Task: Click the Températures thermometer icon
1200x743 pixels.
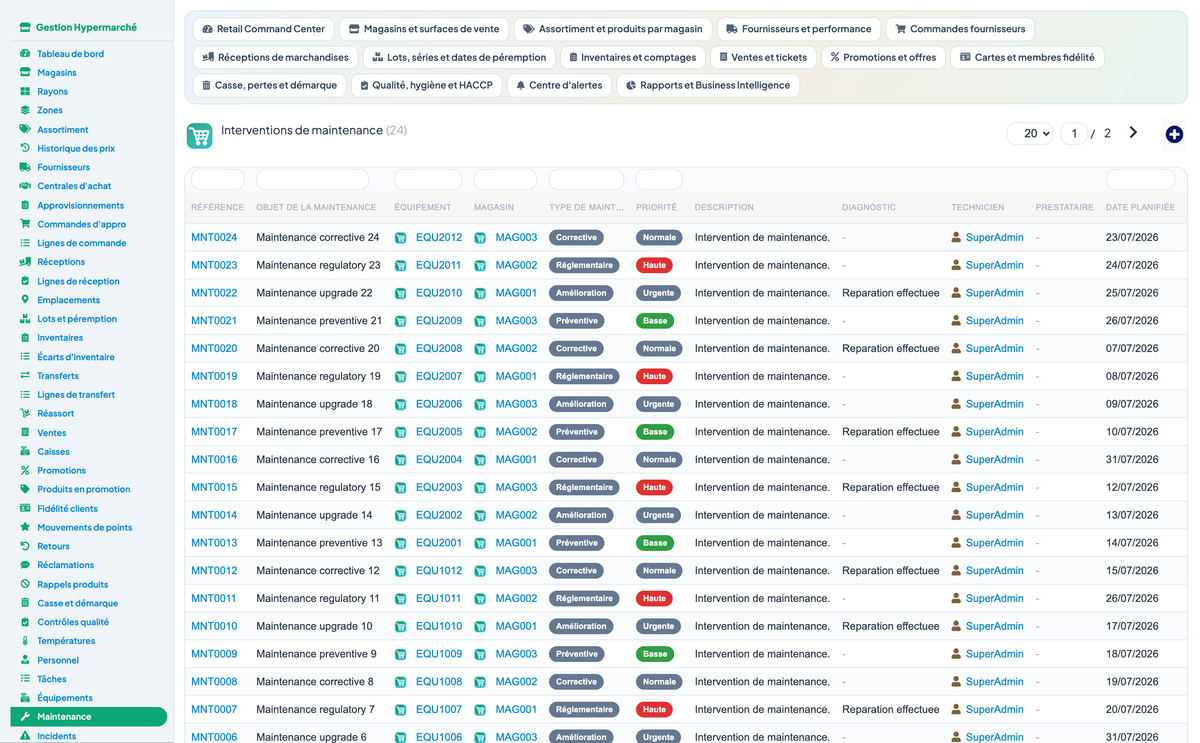Action: coord(25,640)
